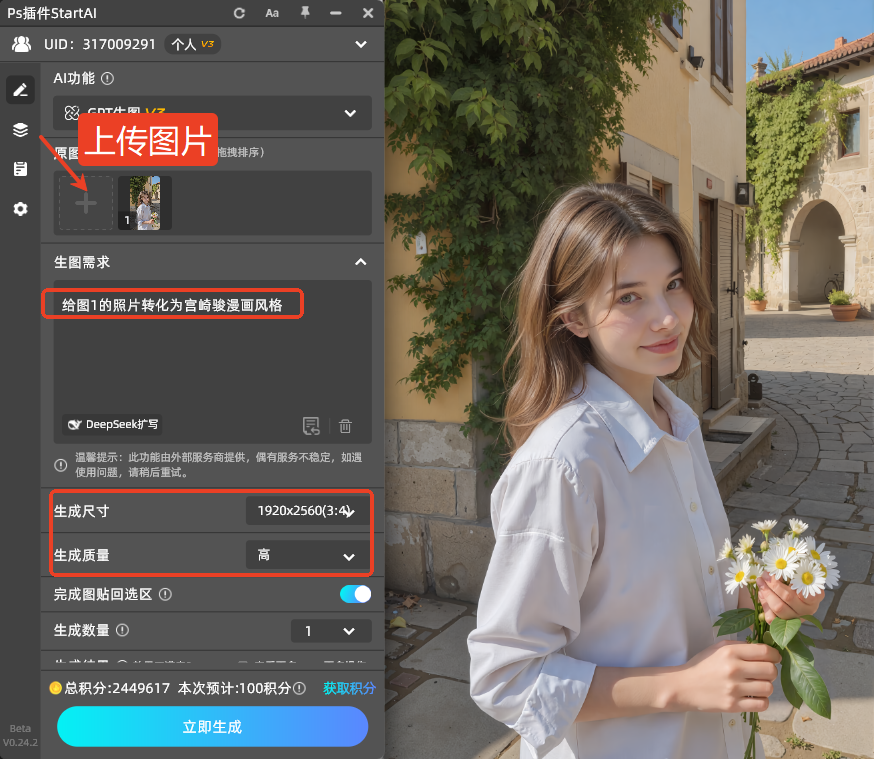The height and width of the screenshot is (759, 874).
Task: Click the gold coin points icon
Action: (55, 688)
